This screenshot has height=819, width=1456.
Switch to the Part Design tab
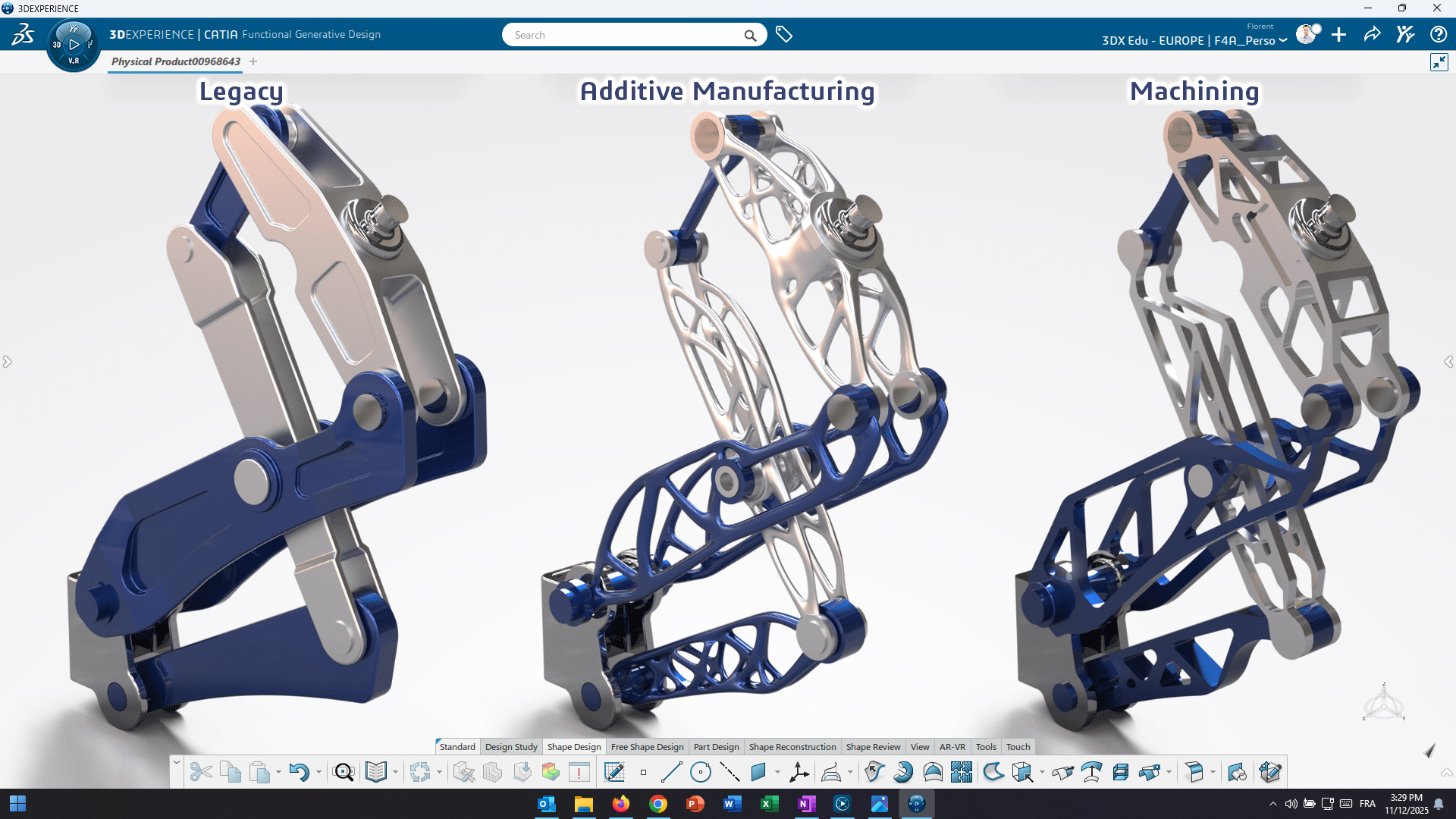tap(716, 747)
